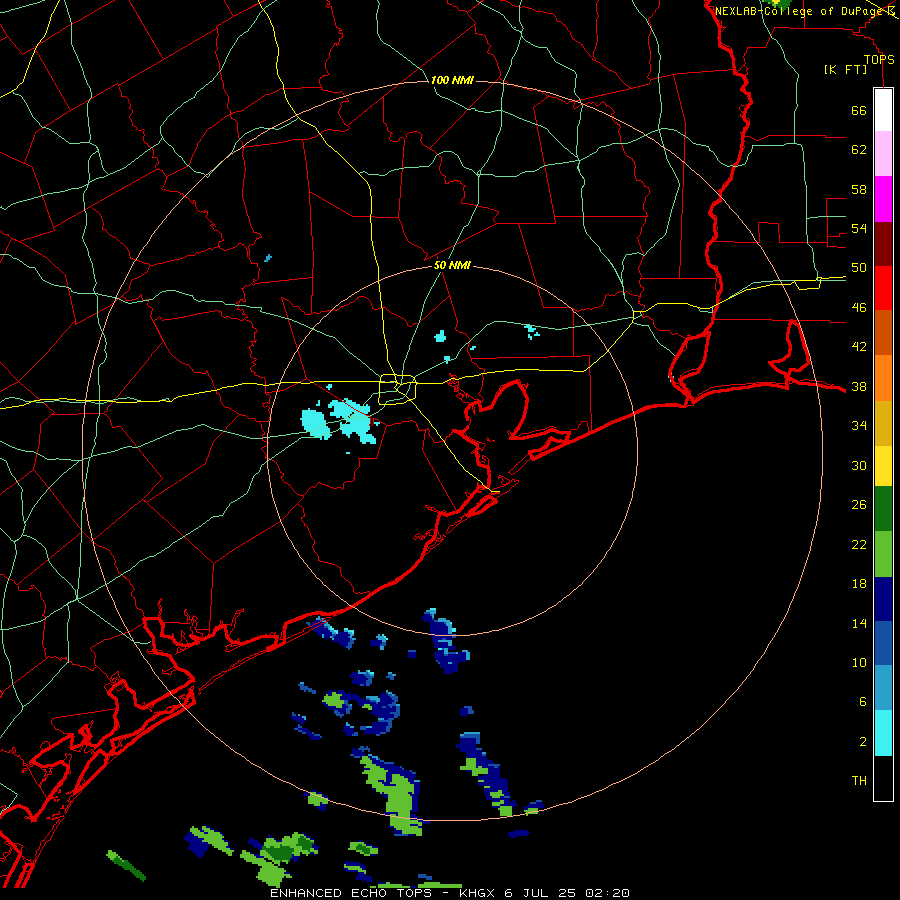This screenshot has height=900, width=900.
Task: Click the '38' legend value label
Action: tap(859, 387)
